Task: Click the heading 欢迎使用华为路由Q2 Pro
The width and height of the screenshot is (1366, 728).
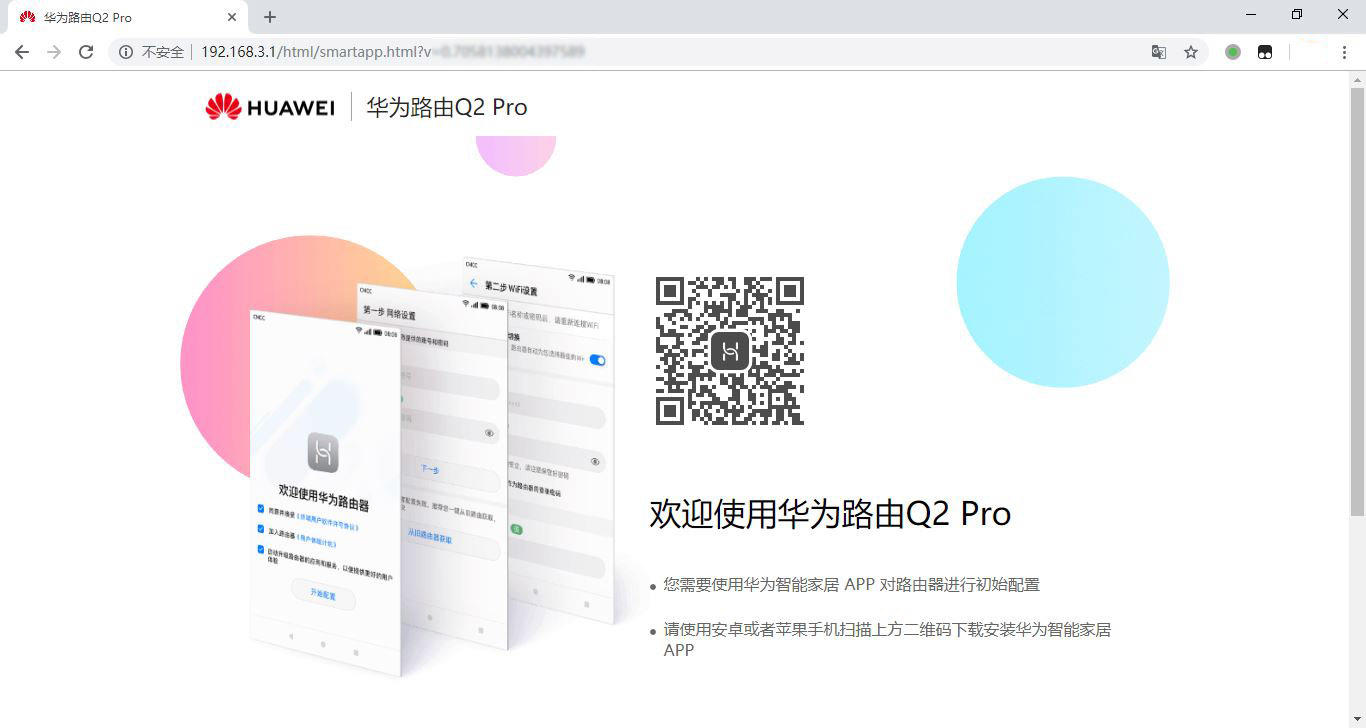Action: [x=830, y=514]
